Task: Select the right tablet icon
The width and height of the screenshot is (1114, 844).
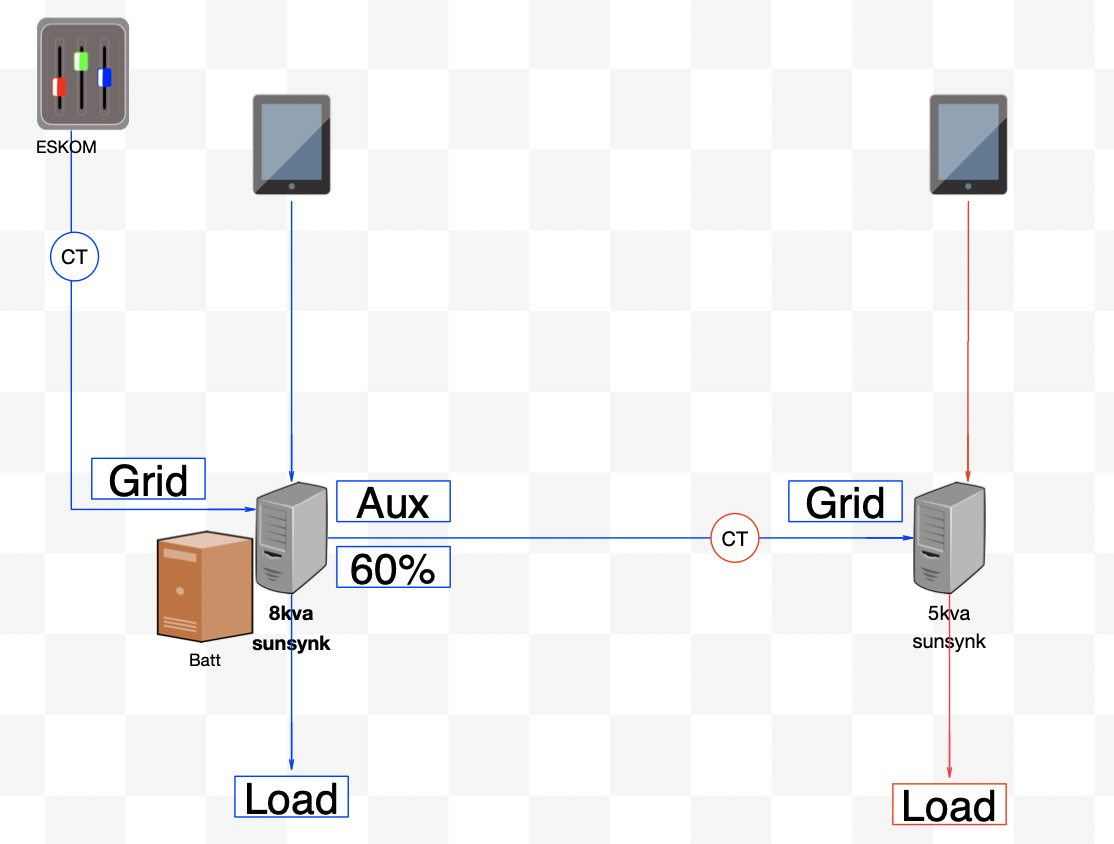Action: (968, 144)
